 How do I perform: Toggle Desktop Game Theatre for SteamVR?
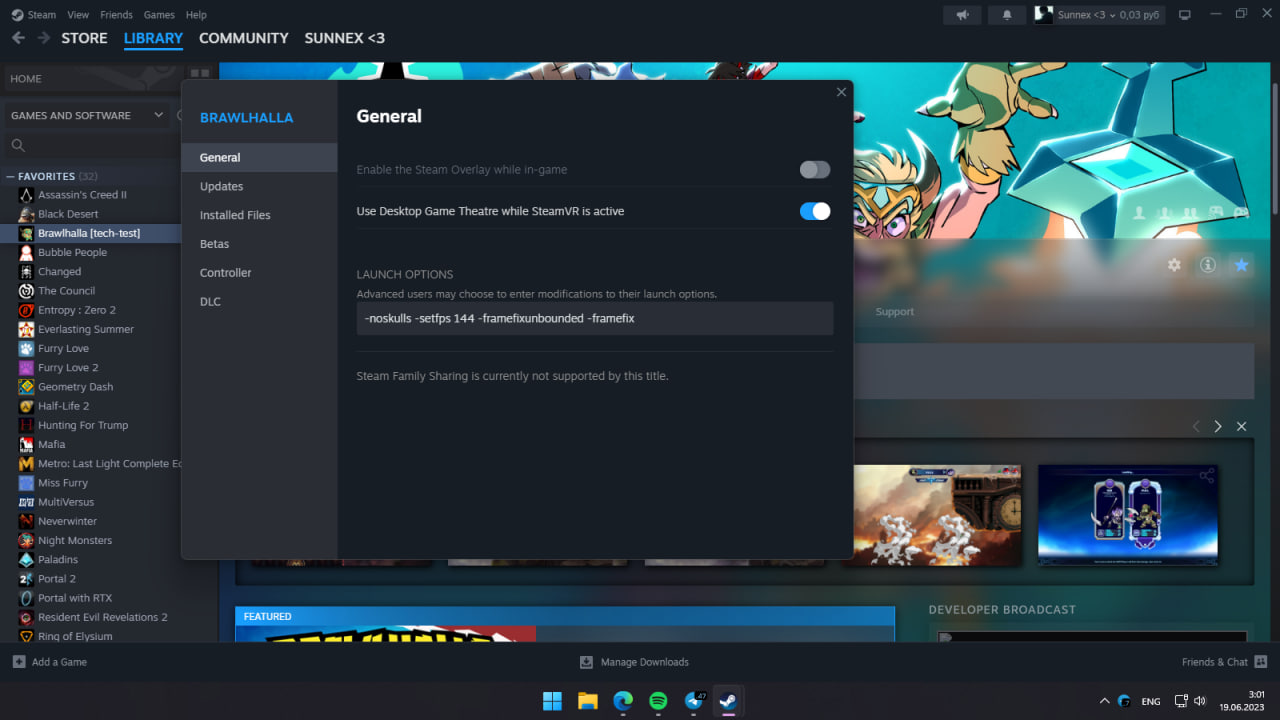click(x=815, y=211)
